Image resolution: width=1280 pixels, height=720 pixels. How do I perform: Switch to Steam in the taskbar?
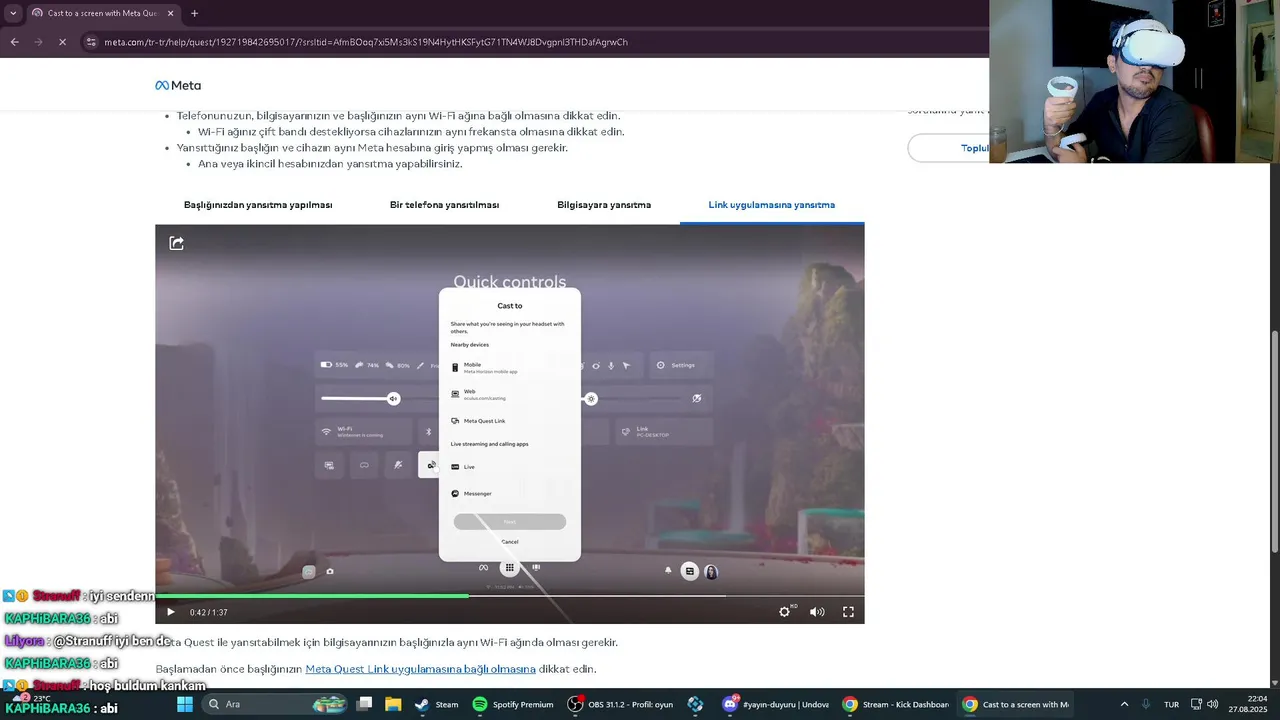(436, 704)
